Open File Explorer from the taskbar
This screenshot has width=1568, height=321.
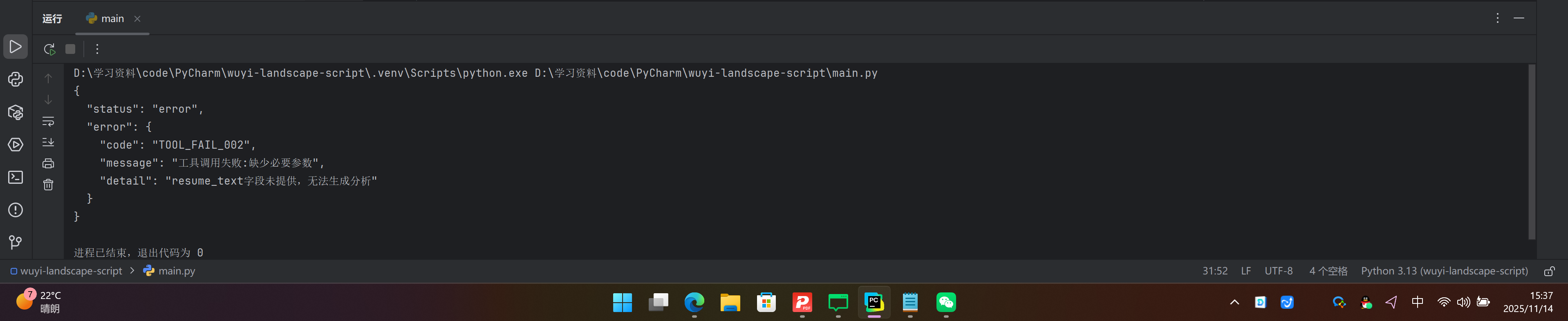pyautogui.click(x=730, y=302)
